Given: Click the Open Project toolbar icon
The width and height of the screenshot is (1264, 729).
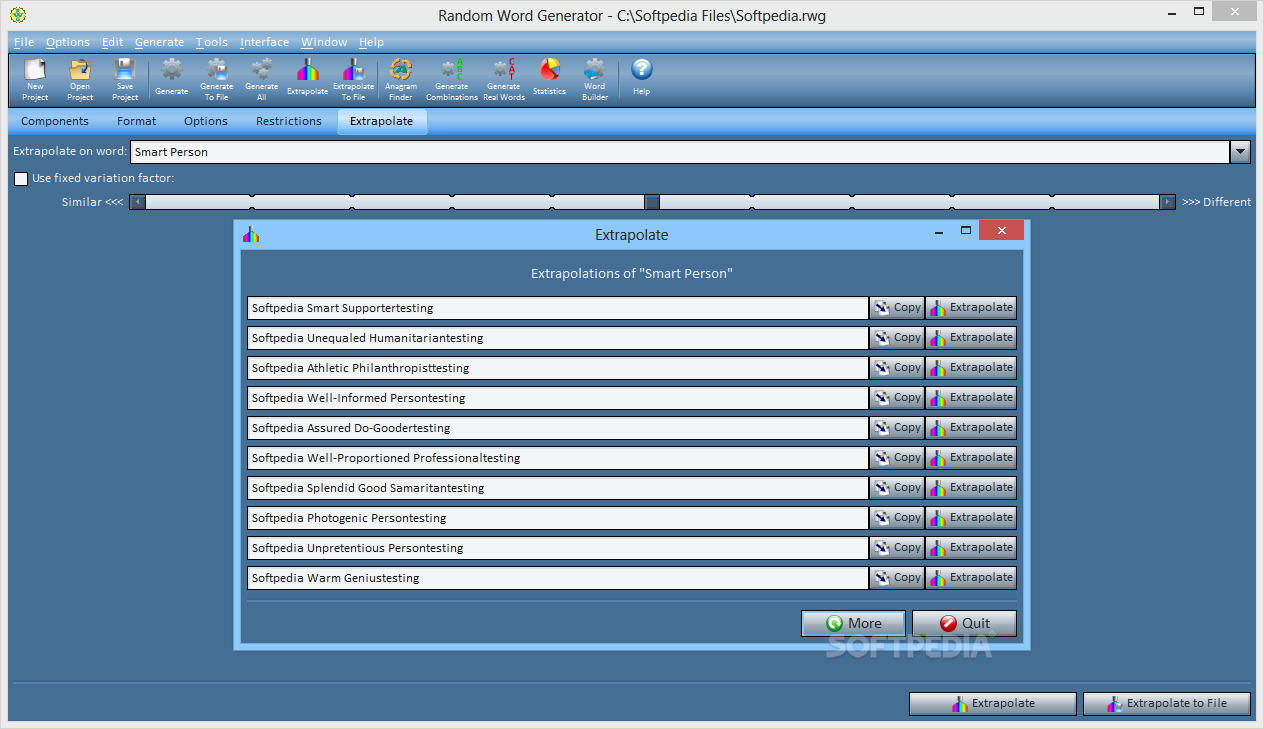Looking at the screenshot, I should click(x=80, y=79).
